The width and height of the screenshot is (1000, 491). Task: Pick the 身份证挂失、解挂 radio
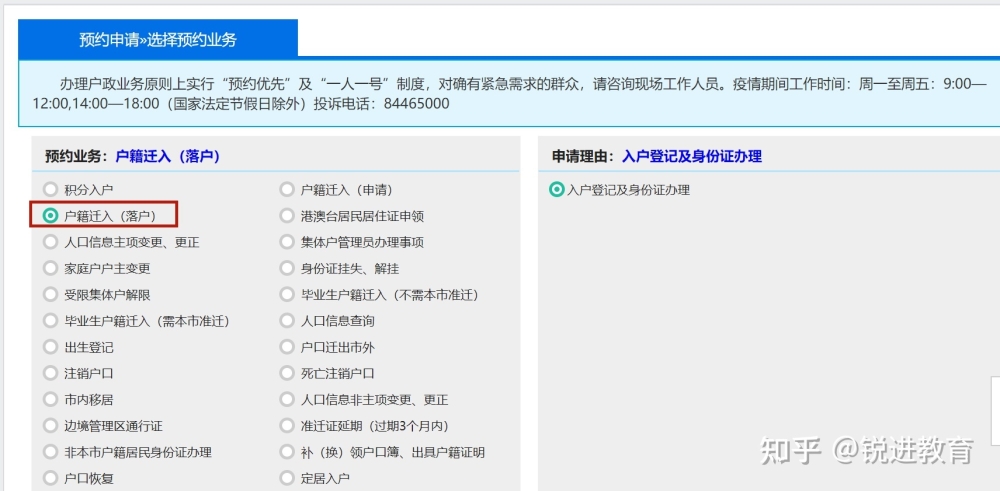click(287, 268)
